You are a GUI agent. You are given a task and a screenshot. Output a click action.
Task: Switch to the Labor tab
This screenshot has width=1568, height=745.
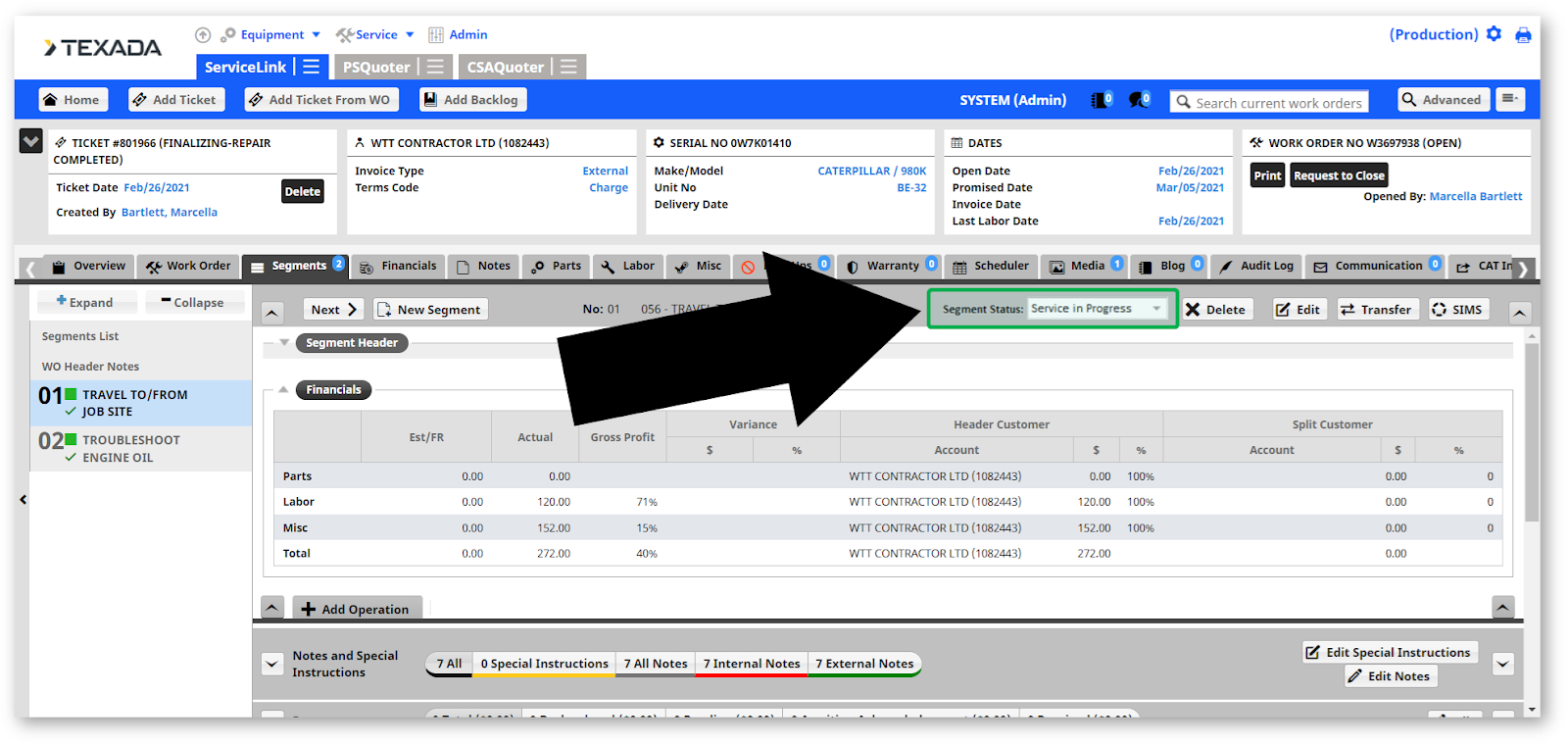[628, 267]
